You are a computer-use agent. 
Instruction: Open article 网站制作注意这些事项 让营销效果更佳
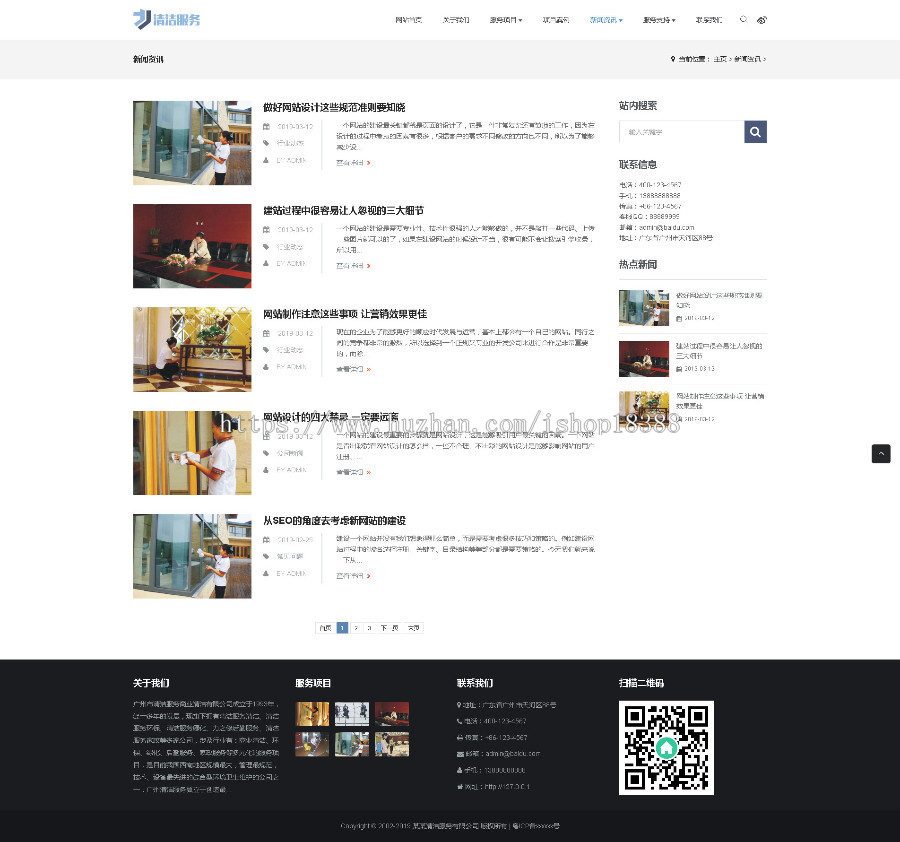point(345,314)
